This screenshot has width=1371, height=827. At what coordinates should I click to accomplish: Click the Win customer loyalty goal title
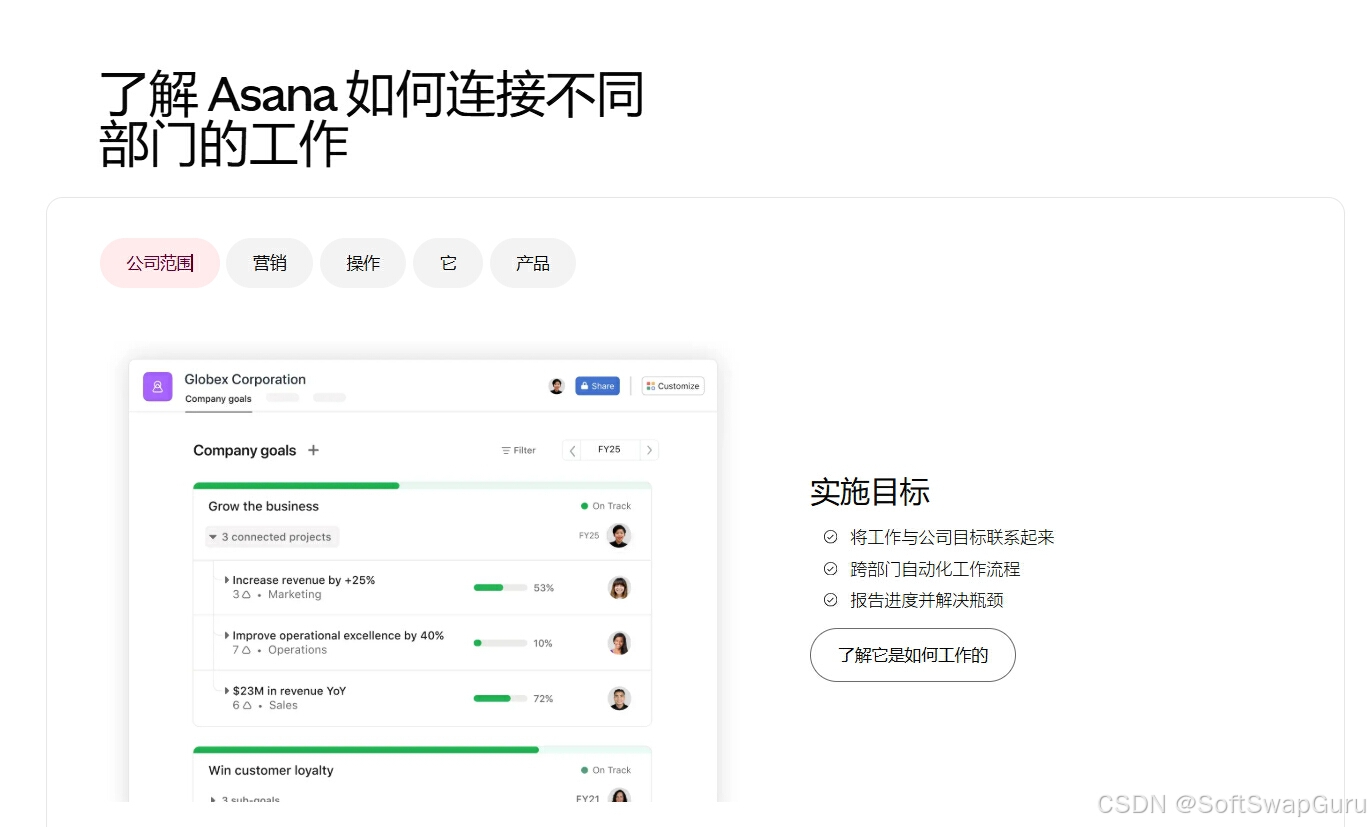[x=271, y=770]
